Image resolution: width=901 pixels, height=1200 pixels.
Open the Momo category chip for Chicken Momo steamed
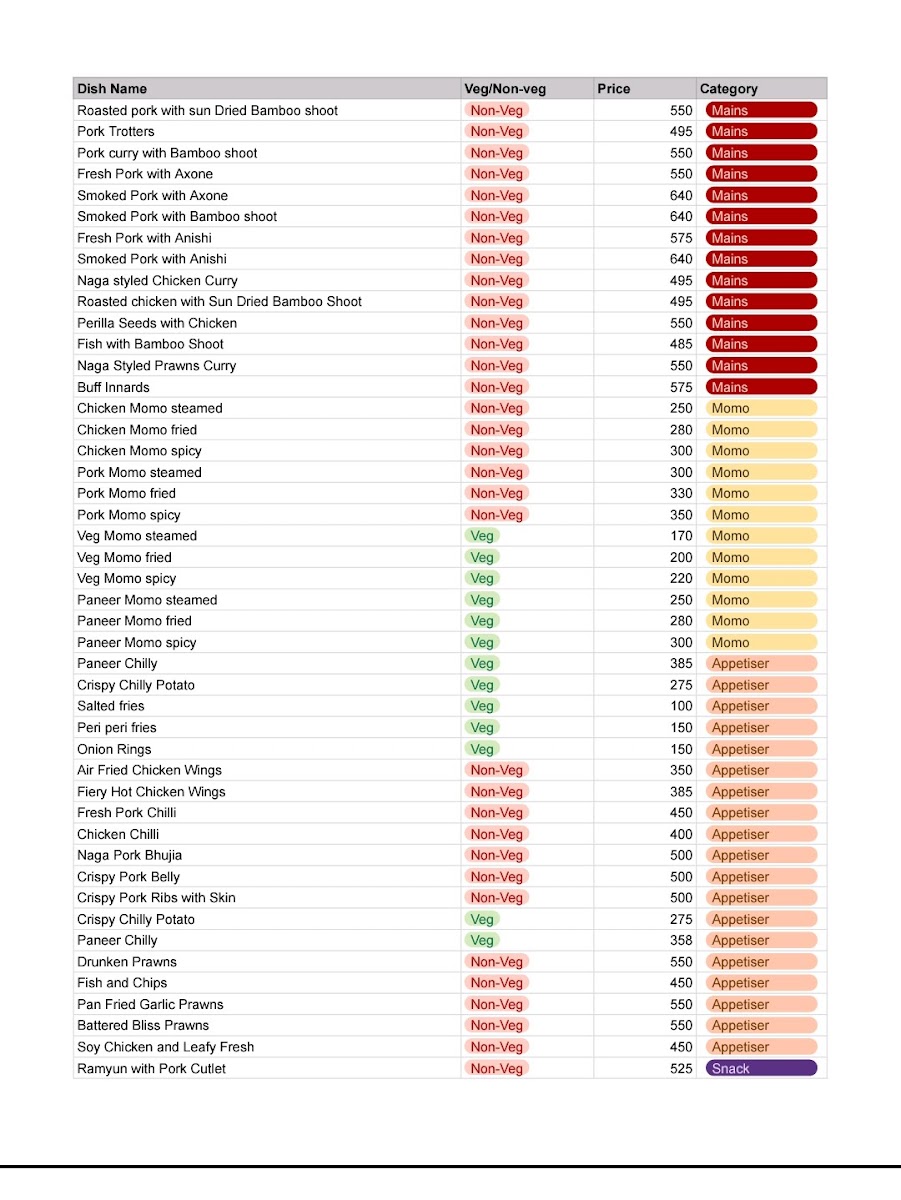point(761,408)
